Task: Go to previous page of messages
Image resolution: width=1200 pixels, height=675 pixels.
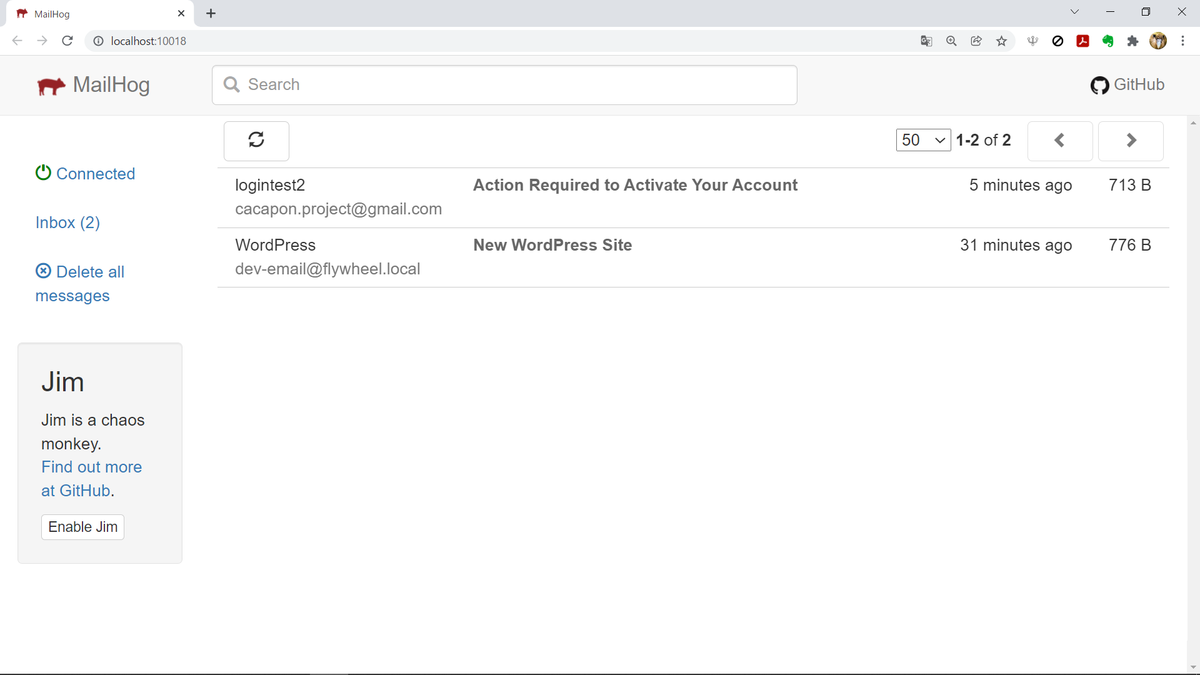Action: coord(1059,140)
